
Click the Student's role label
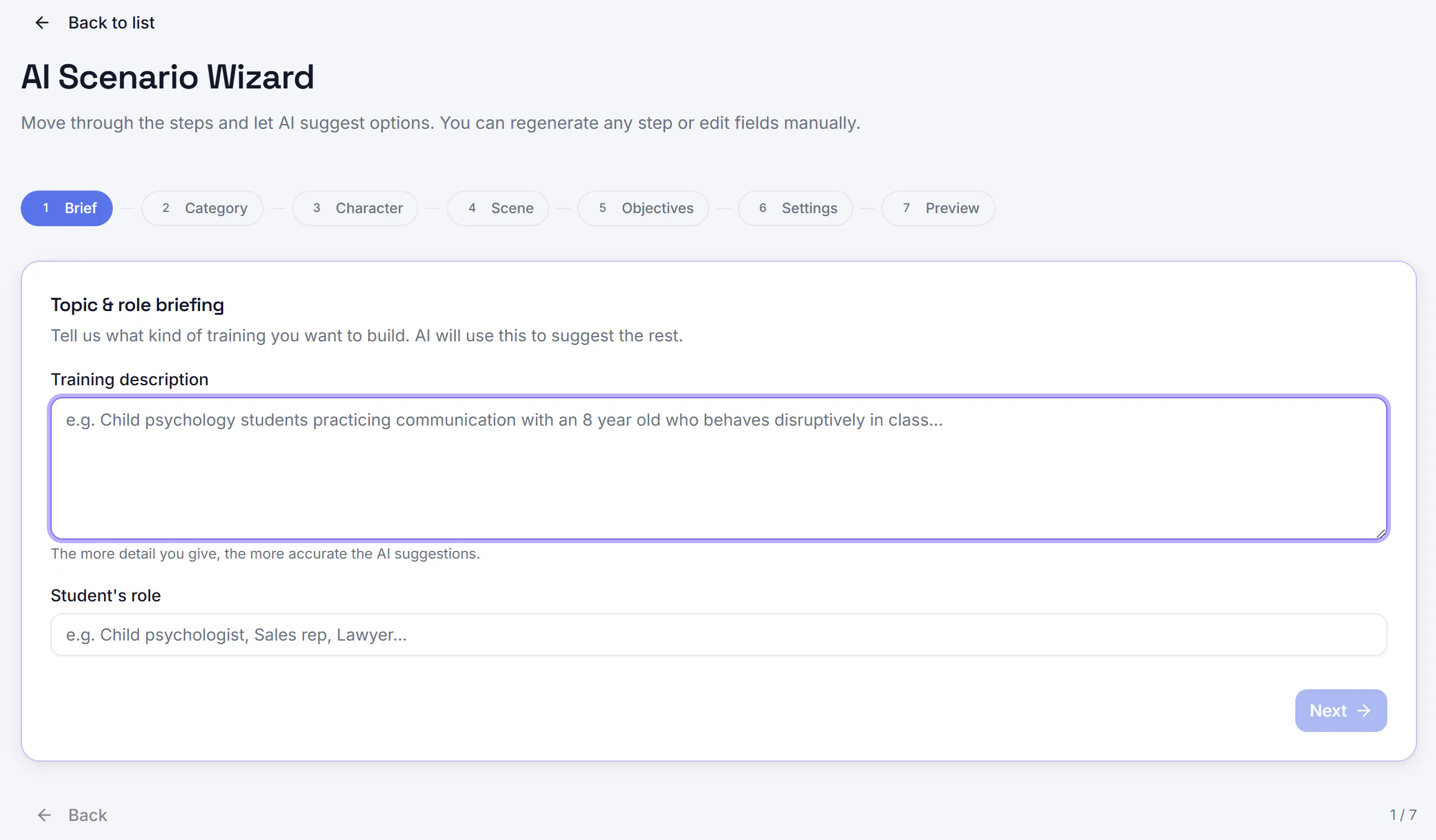[106, 595]
